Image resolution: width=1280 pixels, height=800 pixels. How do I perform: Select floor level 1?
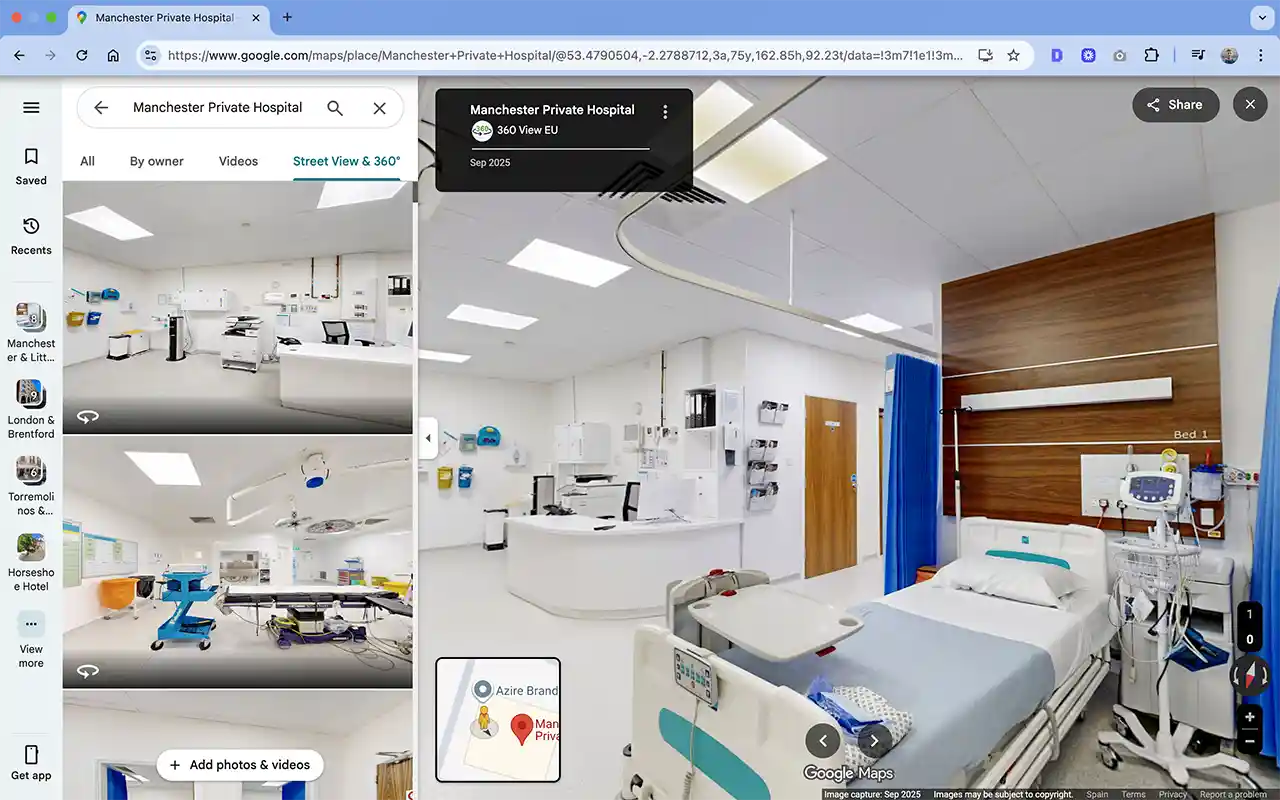click(x=1250, y=615)
